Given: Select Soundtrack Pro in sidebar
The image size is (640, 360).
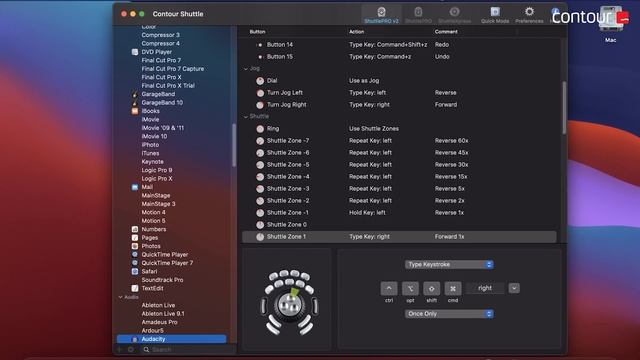Looking at the screenshot, I should pos(162,280).
